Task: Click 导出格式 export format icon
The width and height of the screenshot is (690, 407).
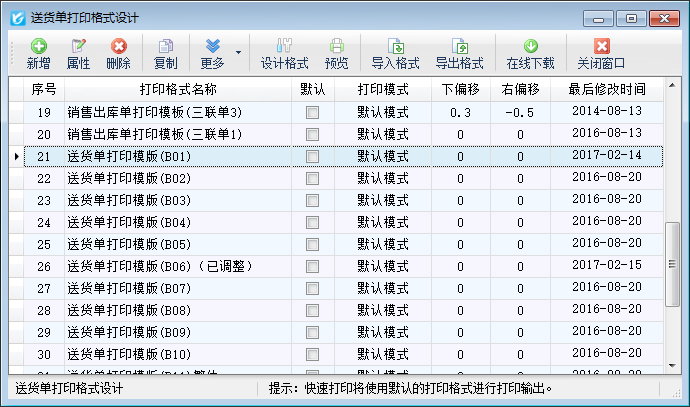Action: pyautogui.click(x=459, y=46)
